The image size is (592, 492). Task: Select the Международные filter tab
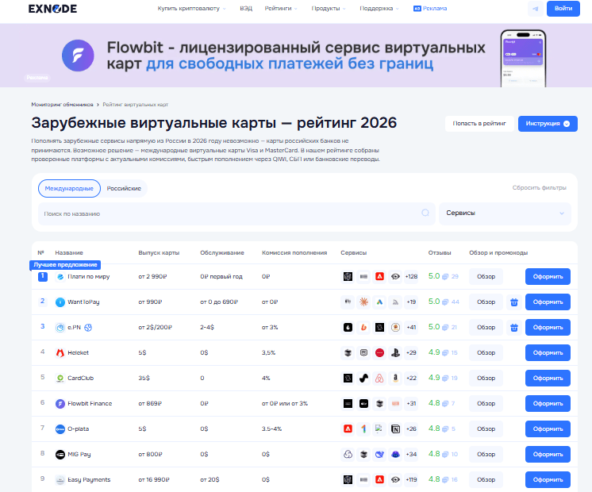coord(69,188)
